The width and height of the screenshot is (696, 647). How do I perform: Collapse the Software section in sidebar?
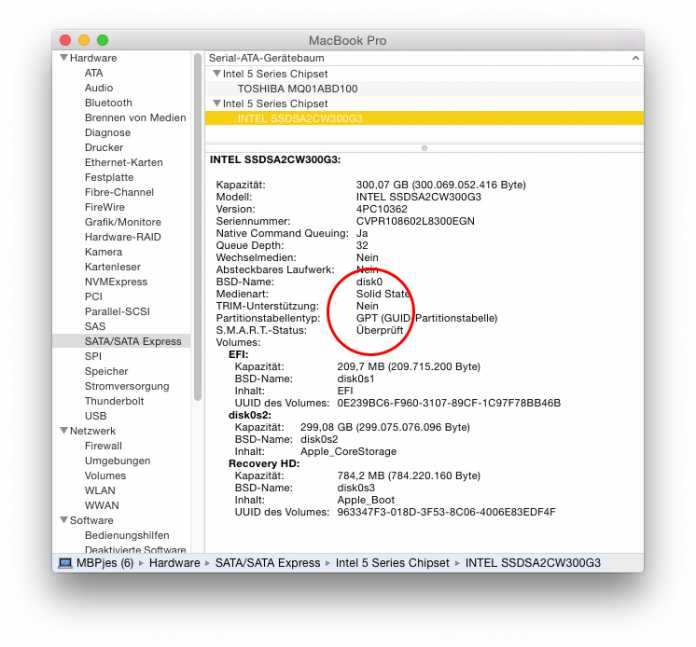click(62, 520)
